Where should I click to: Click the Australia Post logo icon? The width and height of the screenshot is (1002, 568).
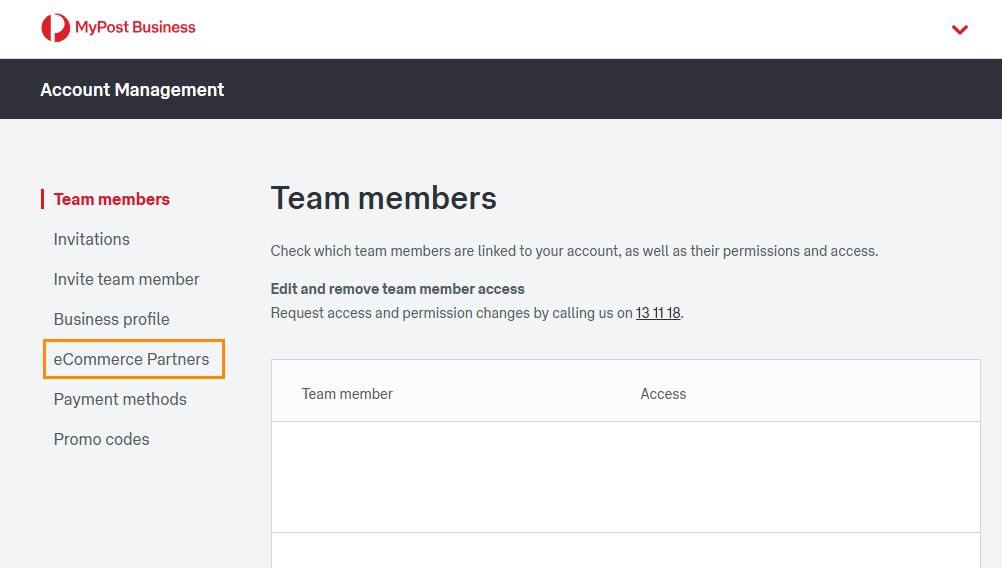(x=56, y=28)
